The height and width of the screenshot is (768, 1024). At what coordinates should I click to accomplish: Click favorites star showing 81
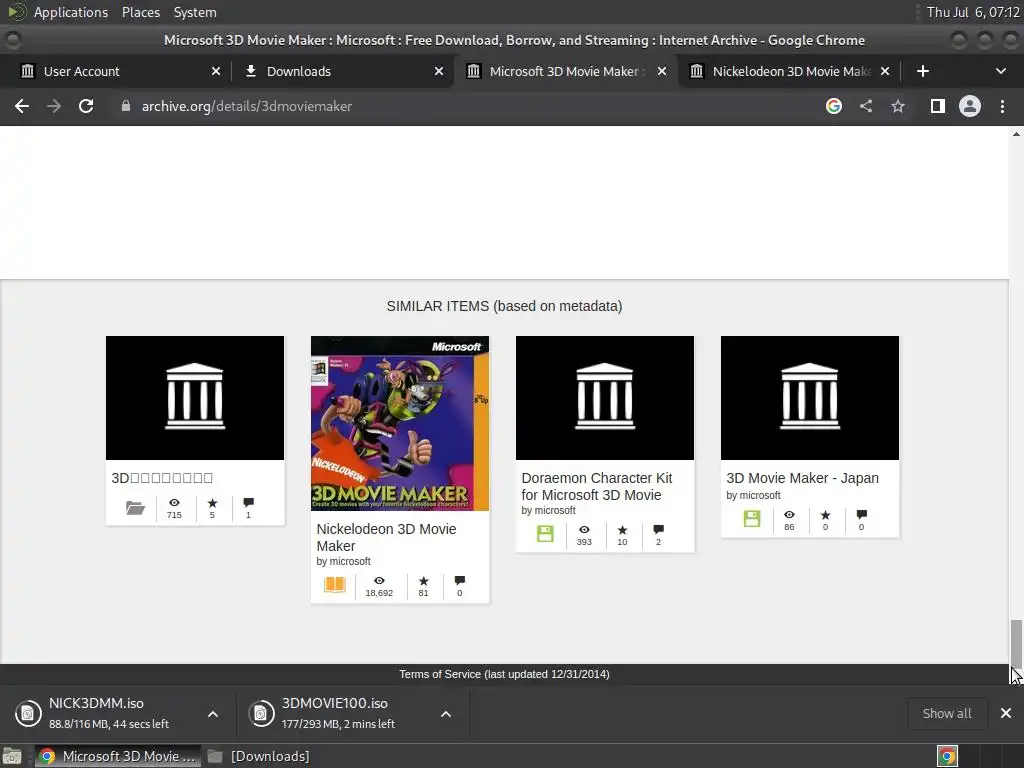tap(423, 581)
